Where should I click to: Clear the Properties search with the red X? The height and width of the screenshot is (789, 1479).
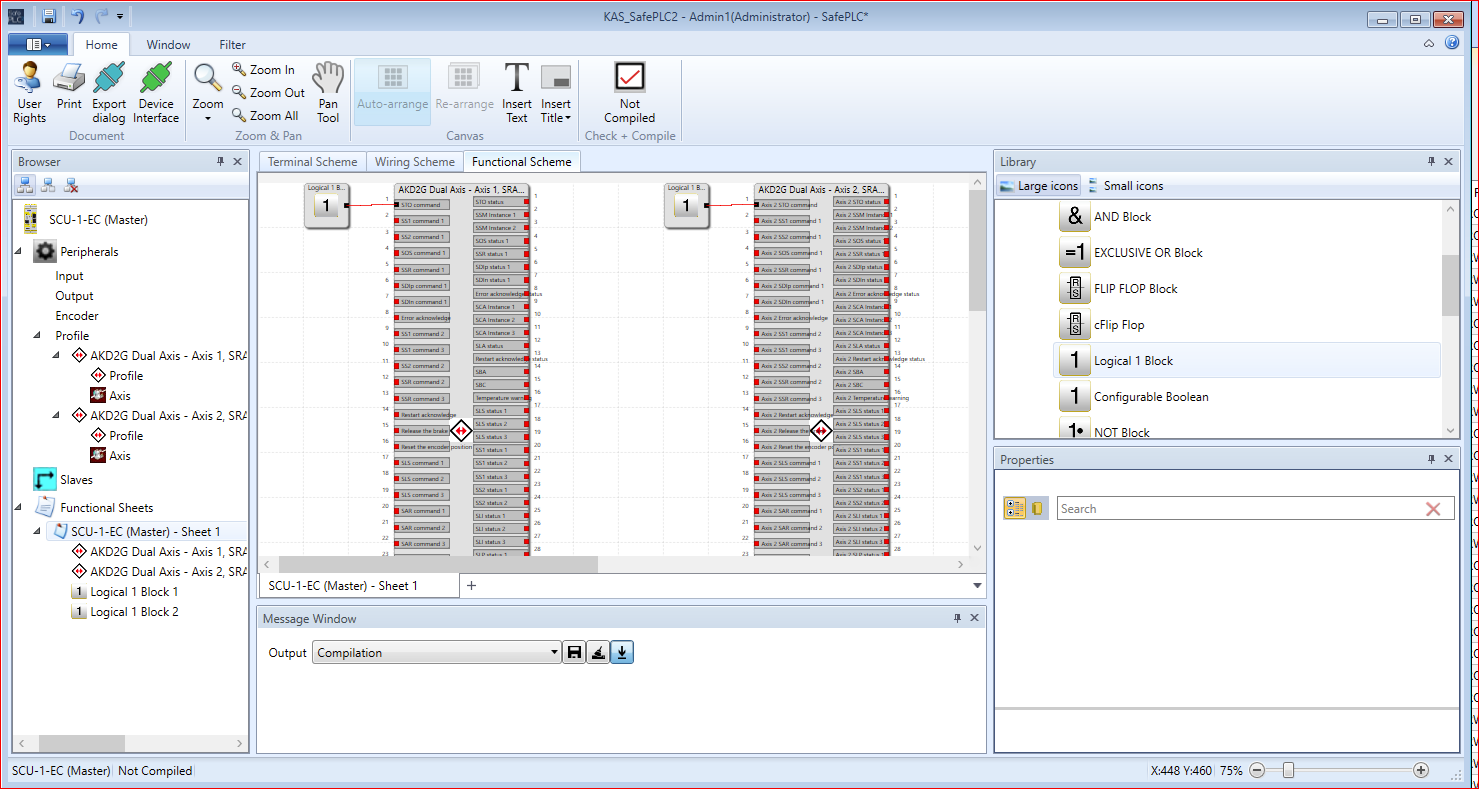(1433, 509)
